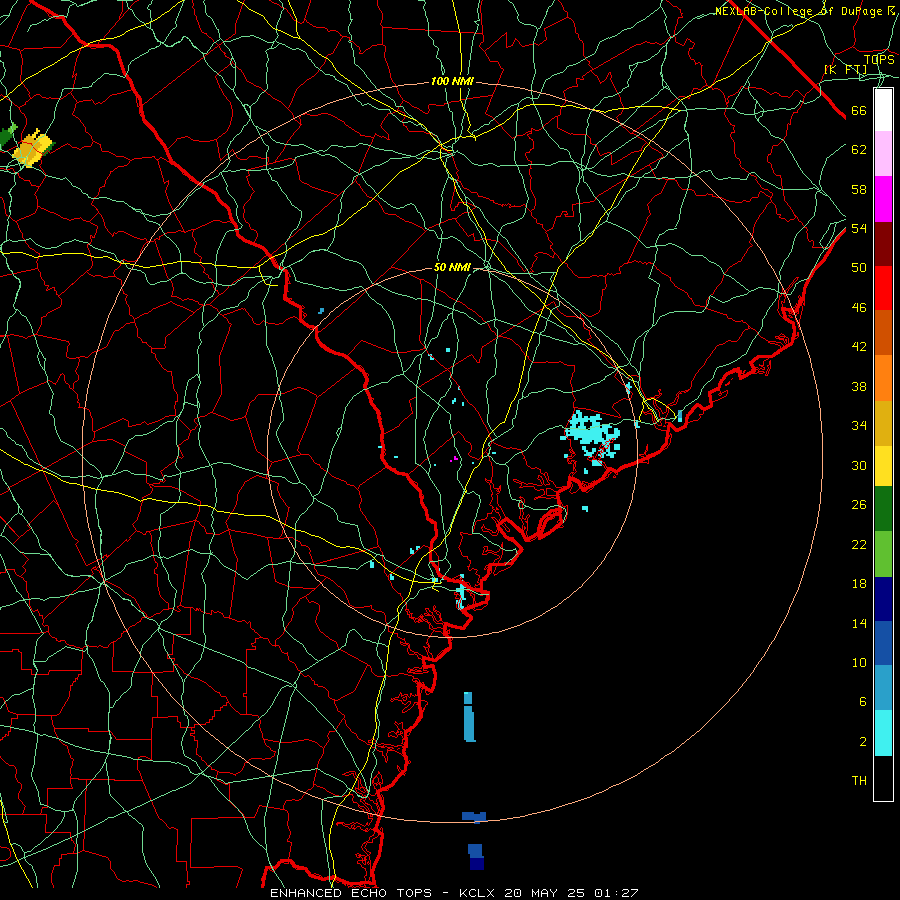Click the gold color scale swatch
The height and width of the screenshot is (900, 900).
883,423
